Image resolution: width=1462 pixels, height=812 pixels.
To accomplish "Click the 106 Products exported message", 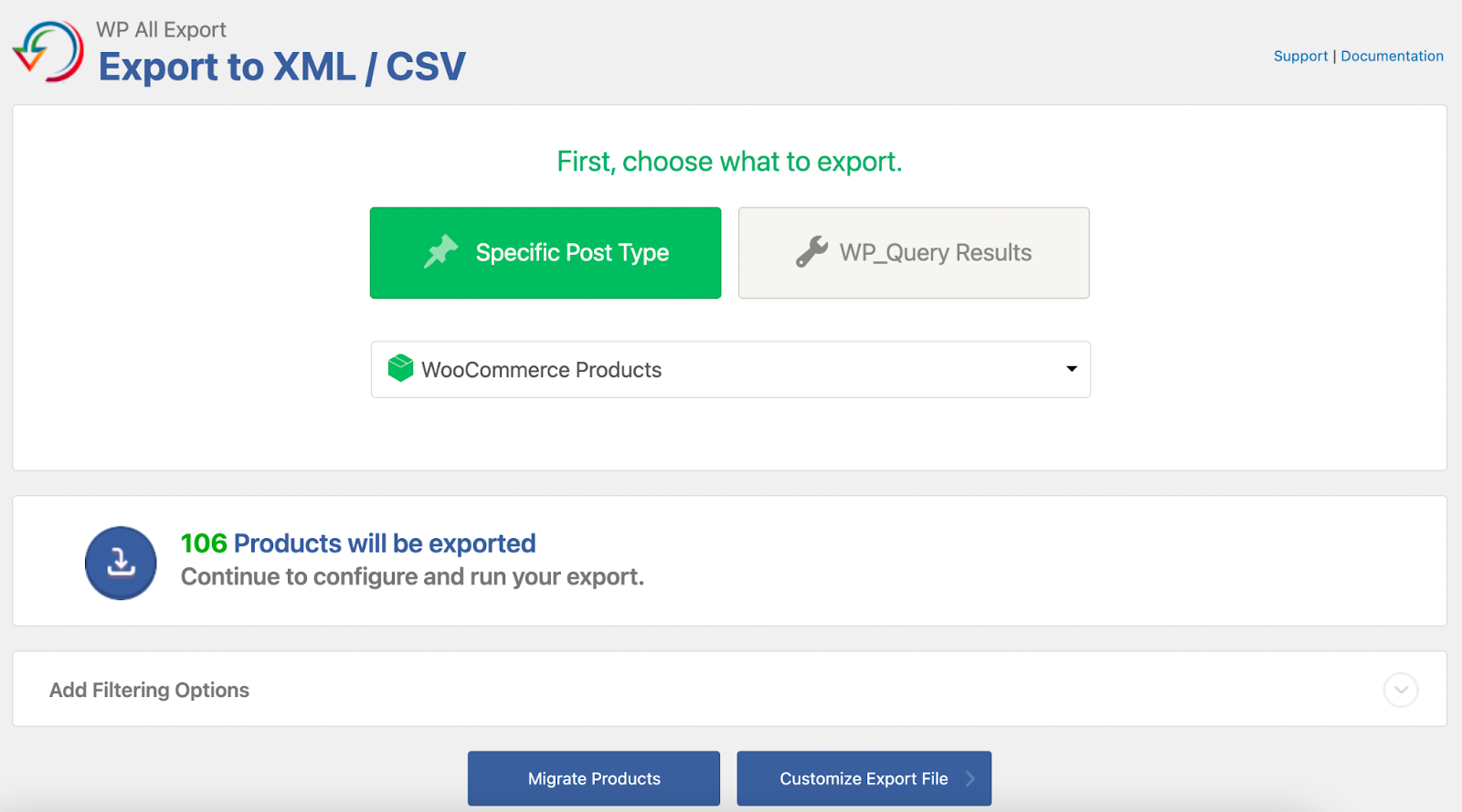I will (357, 543).
